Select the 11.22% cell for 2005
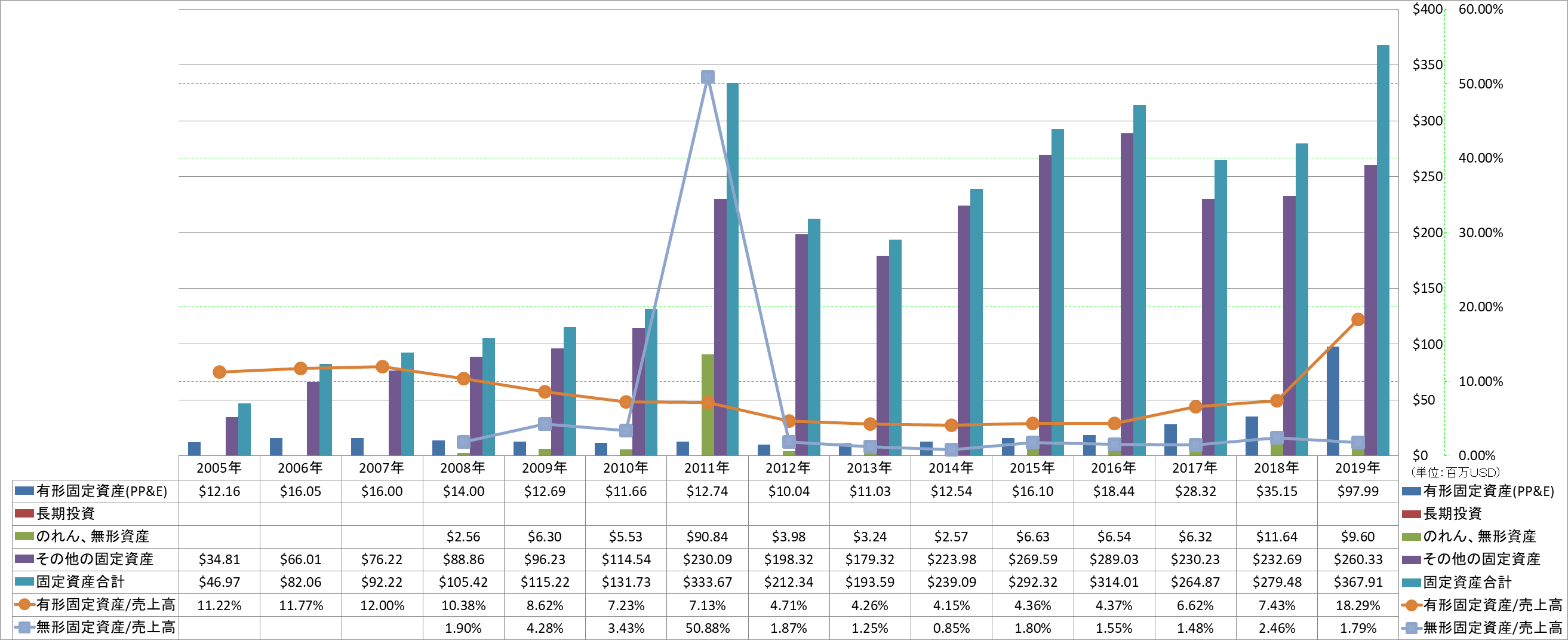1568x640 pixels. [x=219, y=605]
